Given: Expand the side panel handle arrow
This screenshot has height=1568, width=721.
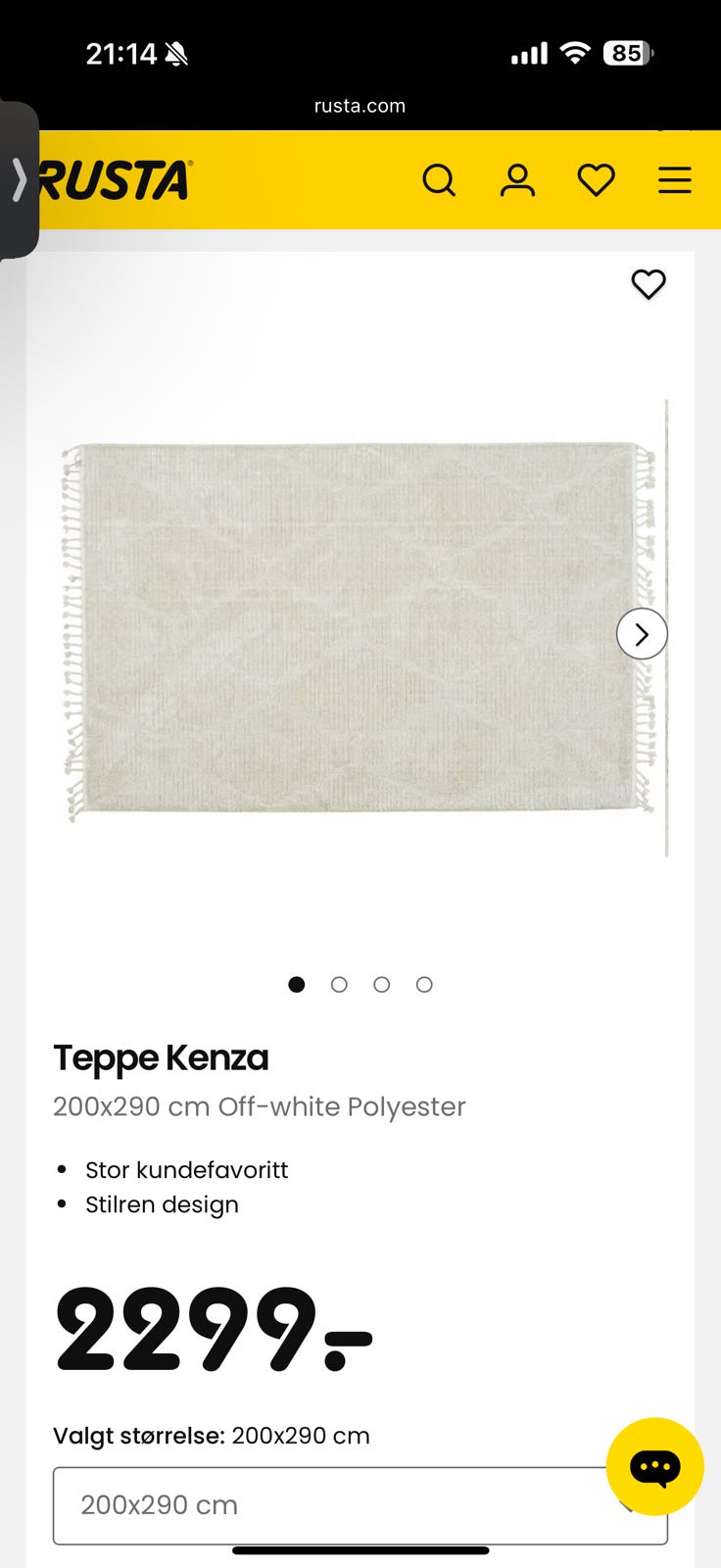Looking at the screenshot, I should click(x=19, y=180).
